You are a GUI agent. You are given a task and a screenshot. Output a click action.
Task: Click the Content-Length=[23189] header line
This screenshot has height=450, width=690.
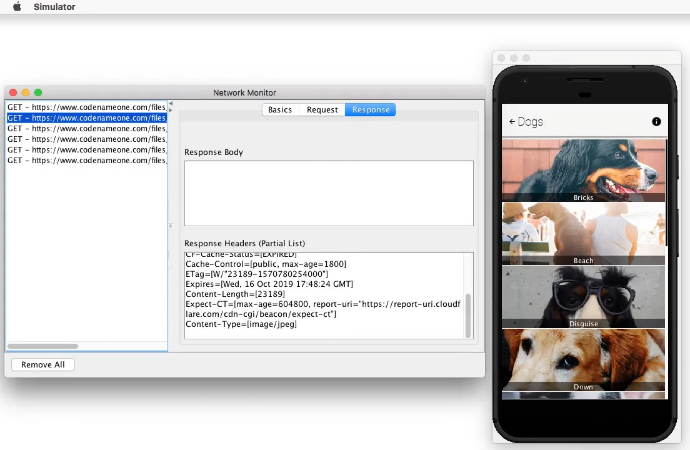[235, 294]
